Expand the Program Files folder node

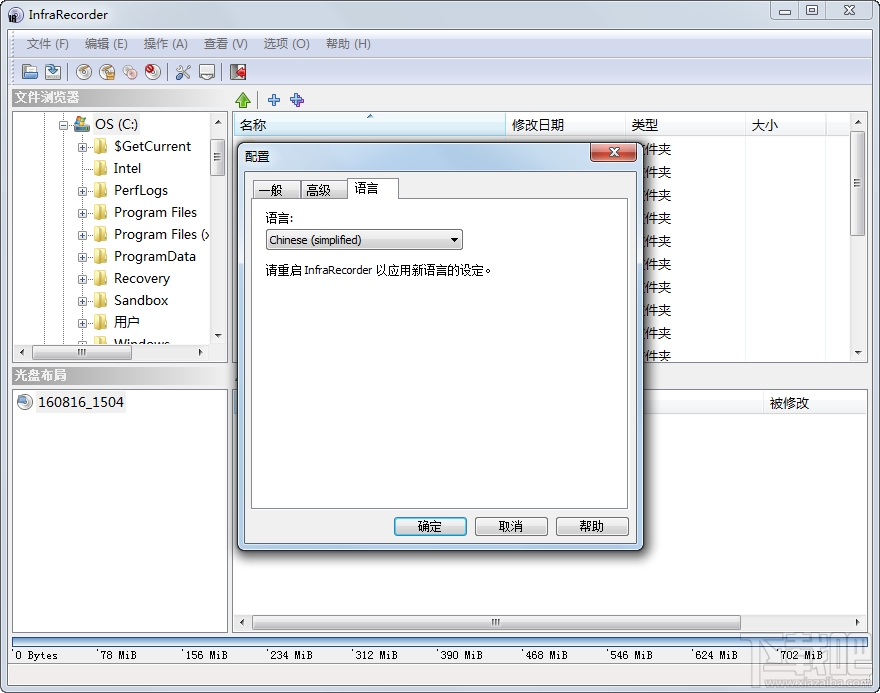(x=83, y=212)
